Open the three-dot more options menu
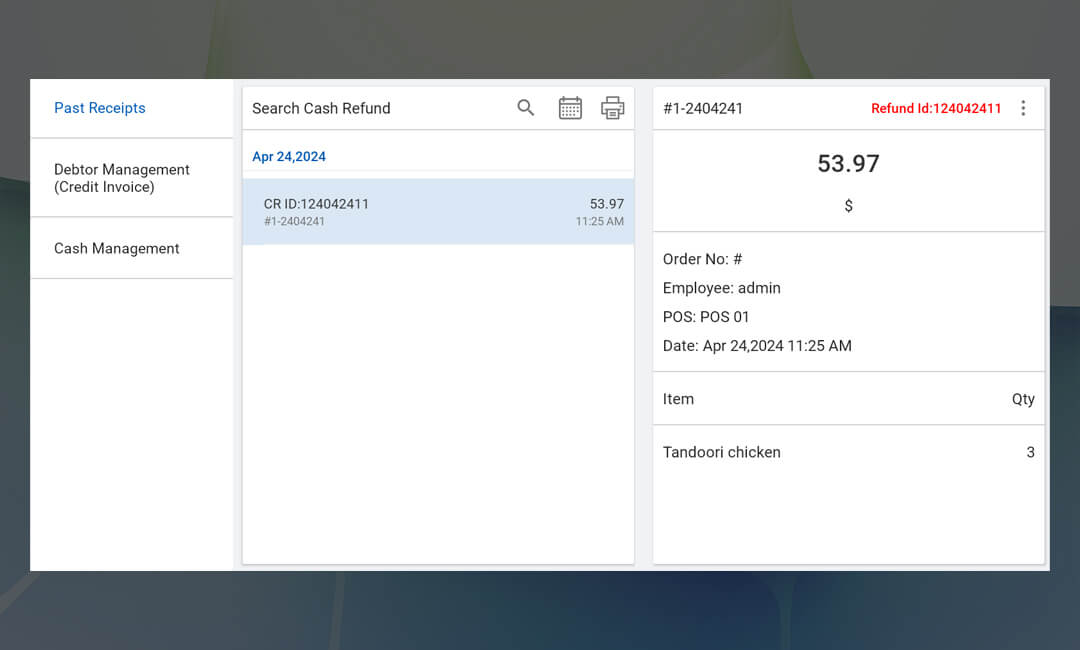The height and width of the screenshot is (650, 1080). coord(1022,108)
